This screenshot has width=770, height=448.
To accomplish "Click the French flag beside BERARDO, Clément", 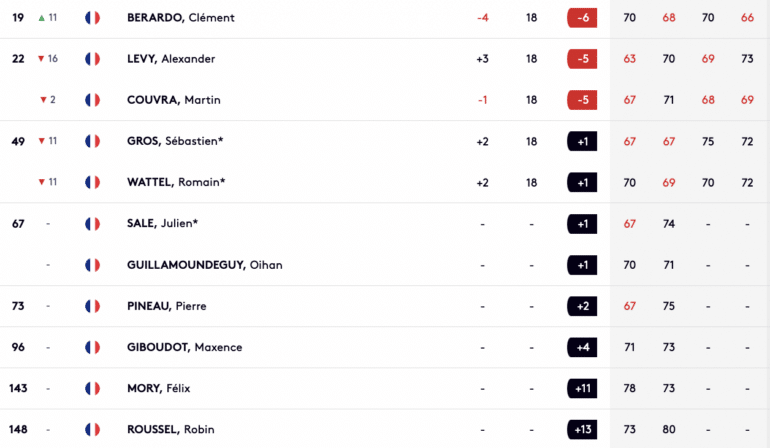I will click(92, 18).
